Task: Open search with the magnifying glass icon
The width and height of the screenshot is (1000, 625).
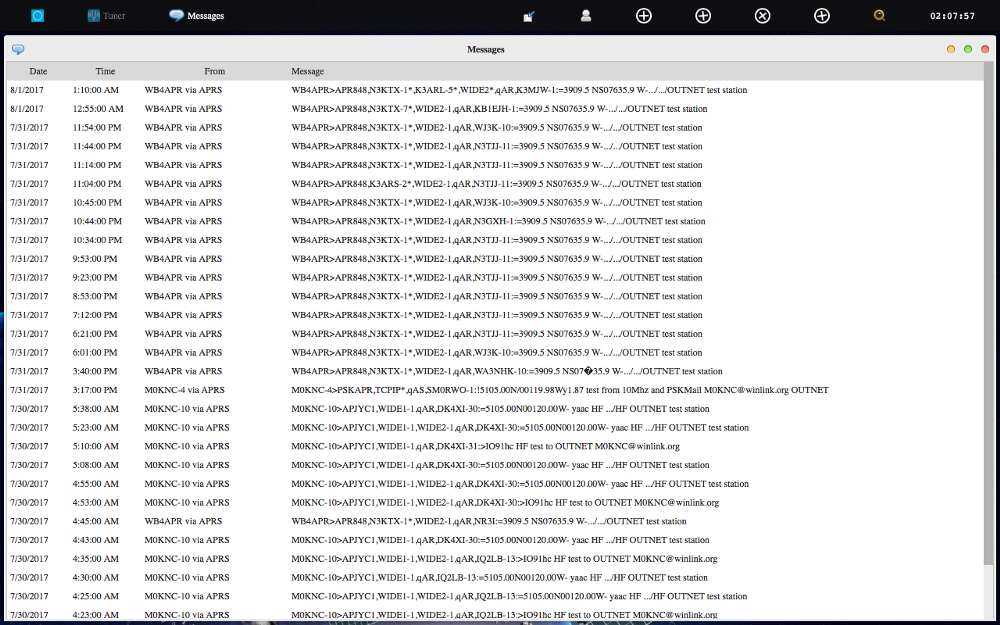Action: coord(879,16)
